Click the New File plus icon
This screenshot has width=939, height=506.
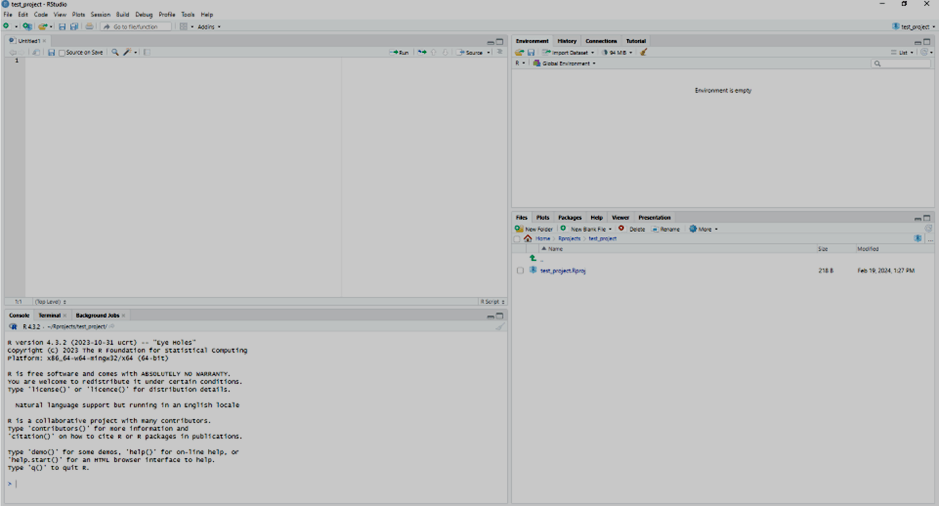pyautogui.click(x=7, y=26)
